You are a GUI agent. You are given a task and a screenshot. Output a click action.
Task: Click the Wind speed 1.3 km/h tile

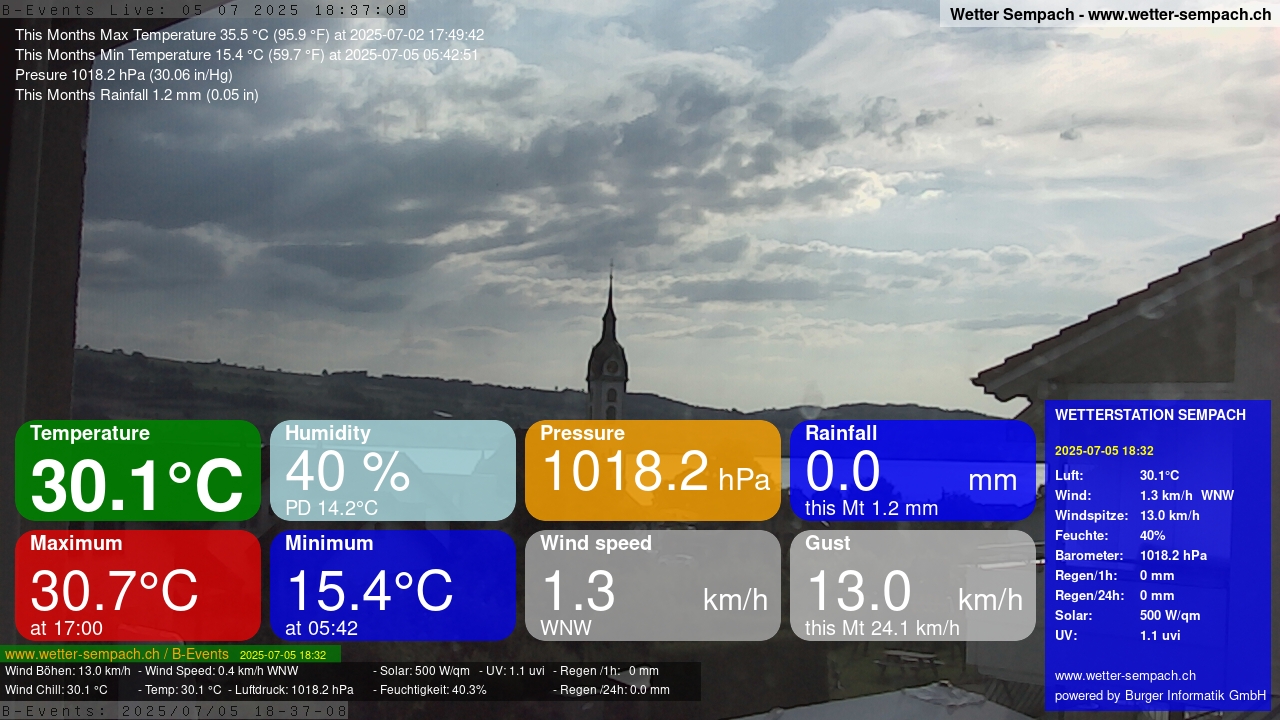(653, 585)
